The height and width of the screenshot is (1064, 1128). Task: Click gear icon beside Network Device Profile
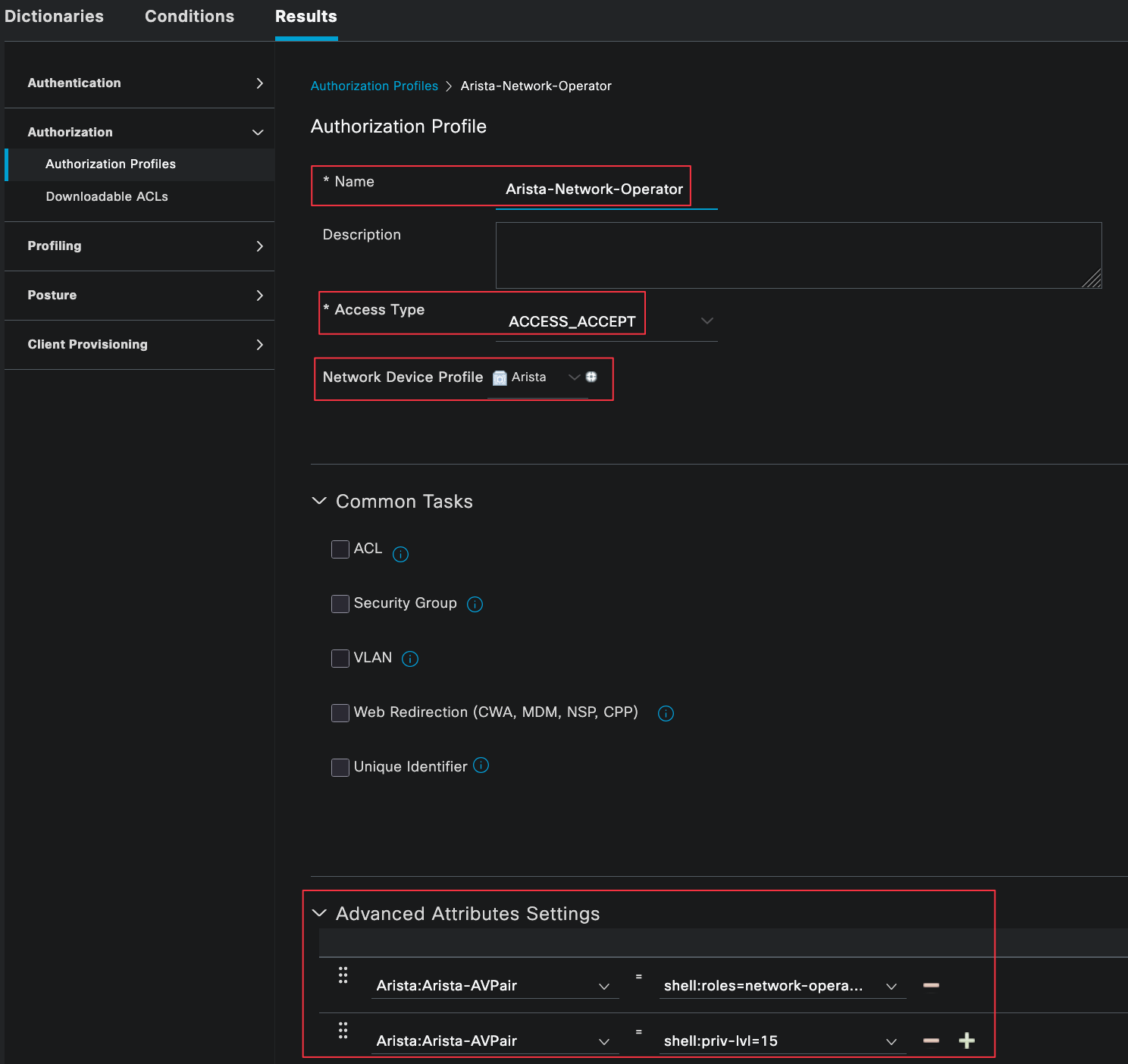591,377
